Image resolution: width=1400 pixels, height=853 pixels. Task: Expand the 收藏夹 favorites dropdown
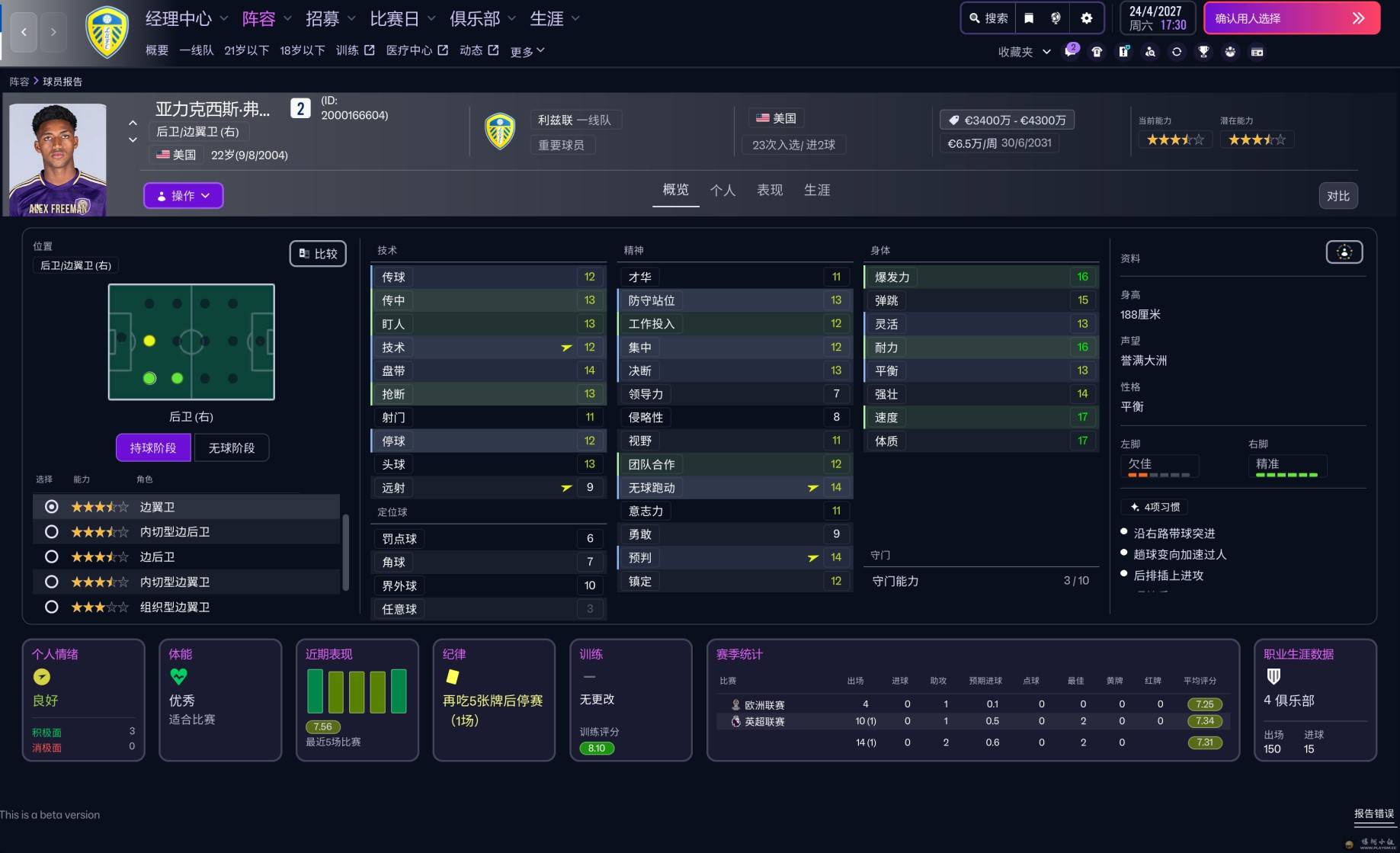pyautogui.click(x=1024, y=52)
